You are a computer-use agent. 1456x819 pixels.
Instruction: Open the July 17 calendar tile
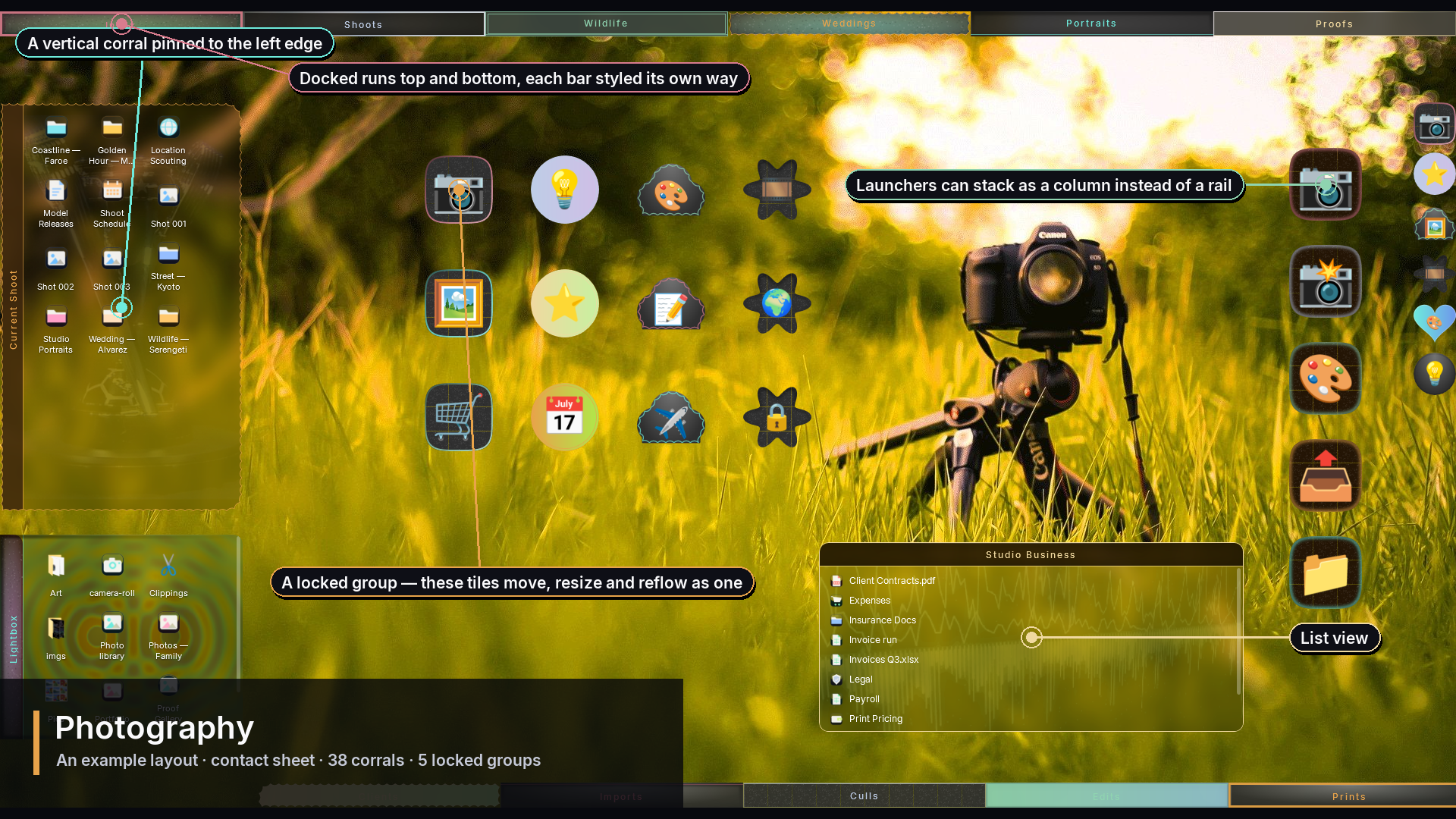click(565, 417)
